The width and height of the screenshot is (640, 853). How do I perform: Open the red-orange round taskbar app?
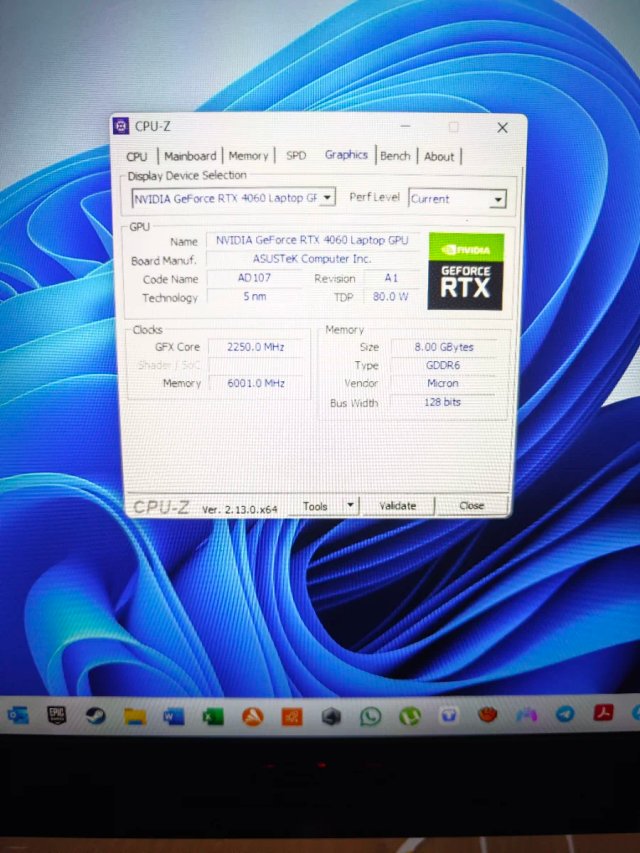click(487, 714)
